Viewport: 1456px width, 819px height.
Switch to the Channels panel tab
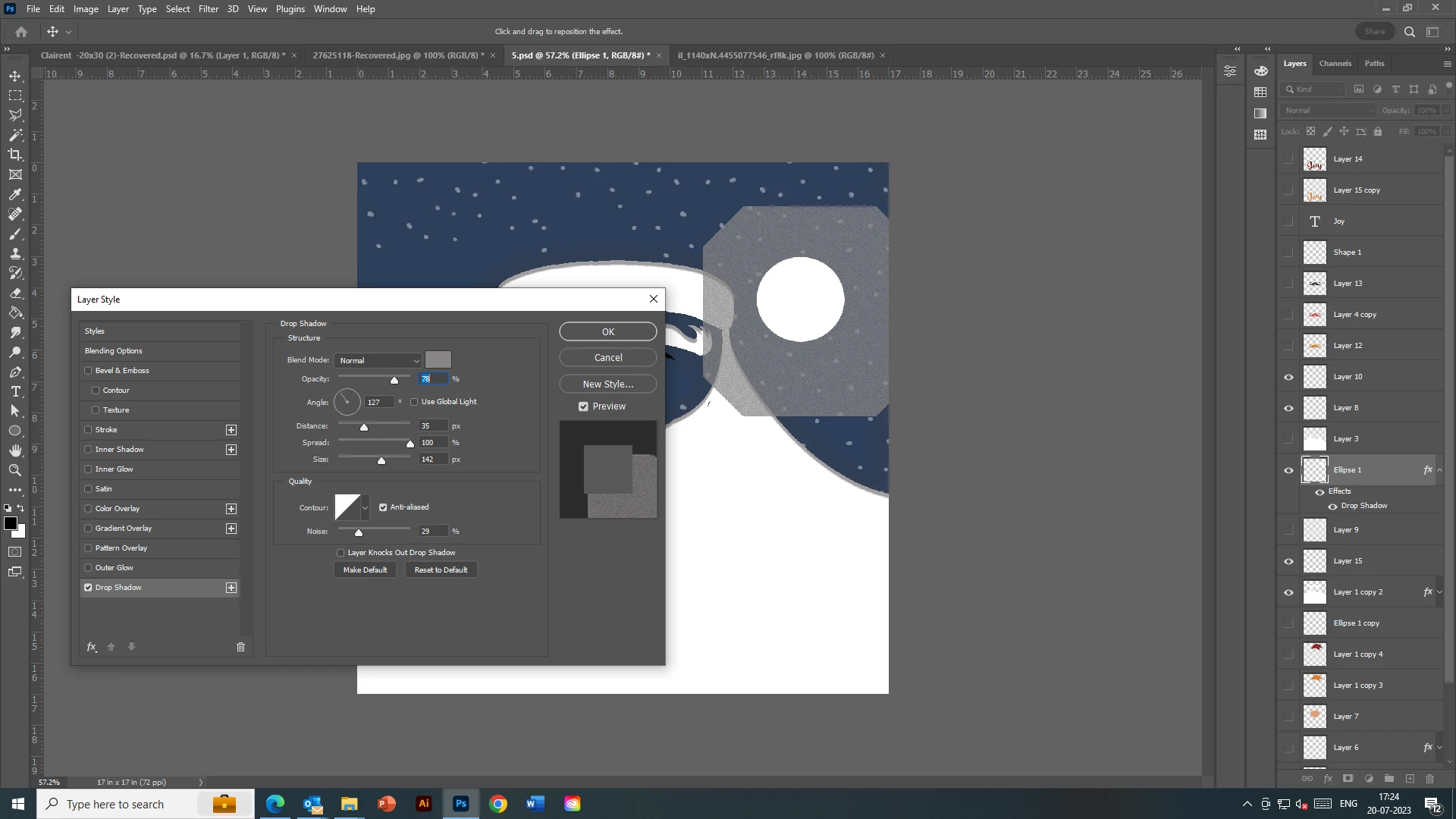1335,64
